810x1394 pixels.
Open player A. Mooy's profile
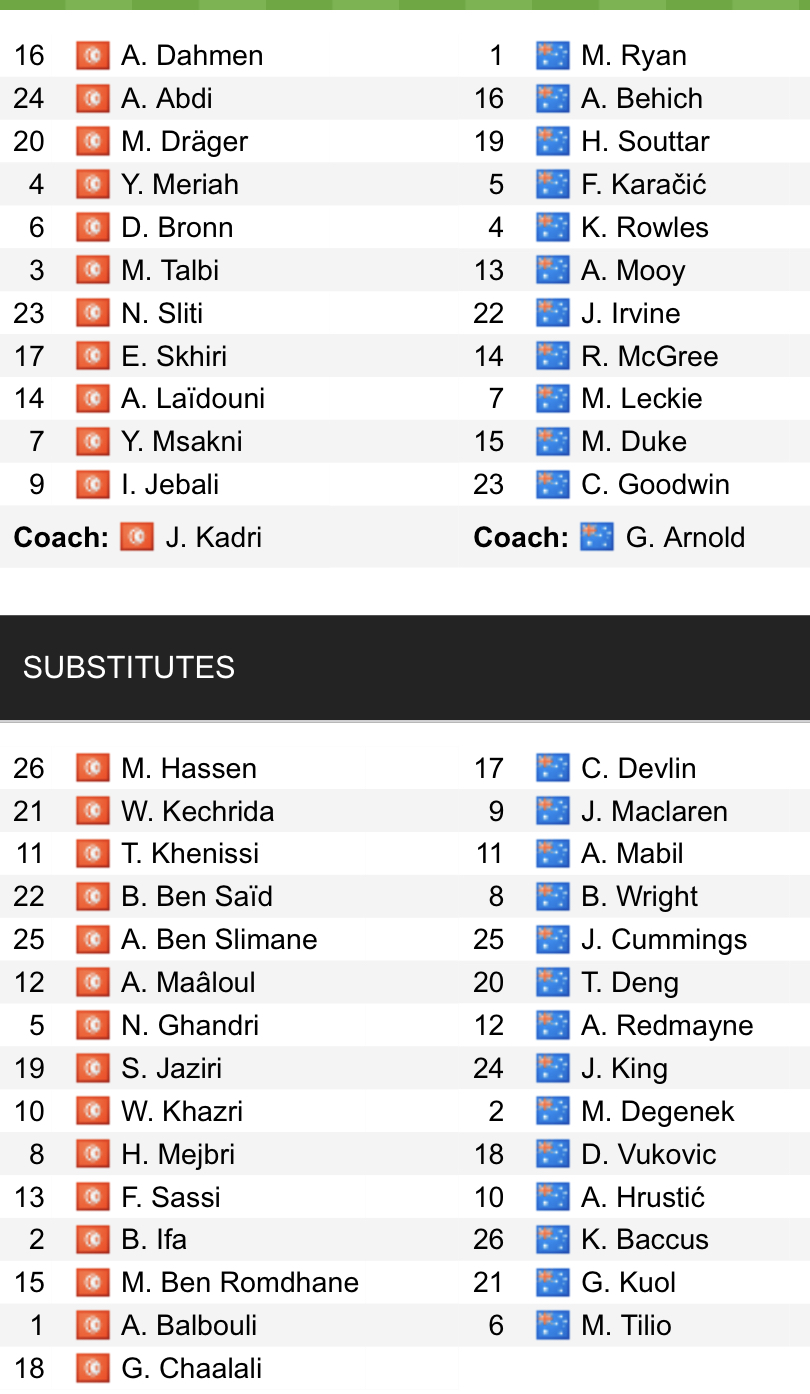tap(633, 270)
